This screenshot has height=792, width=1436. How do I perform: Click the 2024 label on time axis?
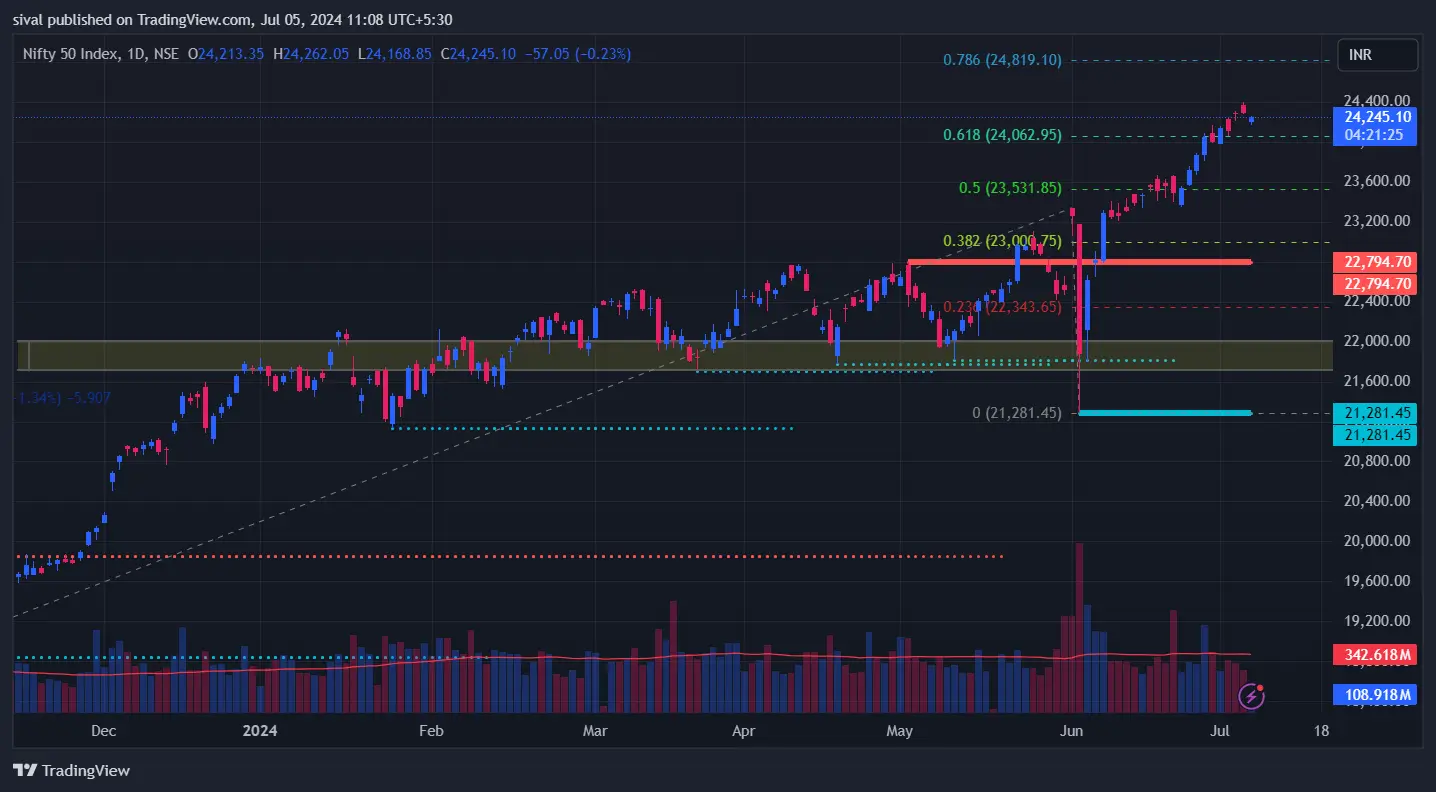[260, 731]
